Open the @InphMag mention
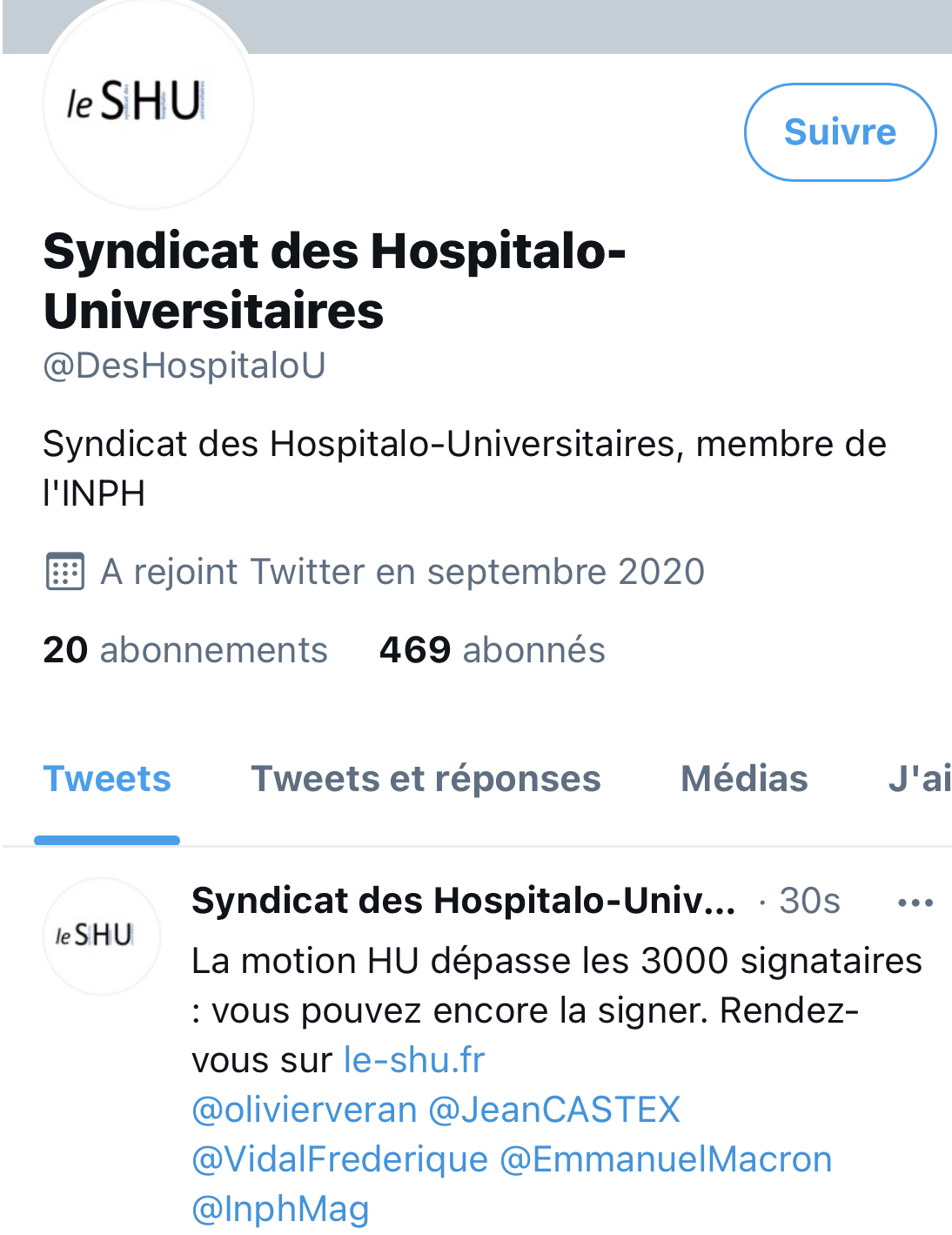The width and height of the screenshot is (952, 1235). pos(280,1209)
